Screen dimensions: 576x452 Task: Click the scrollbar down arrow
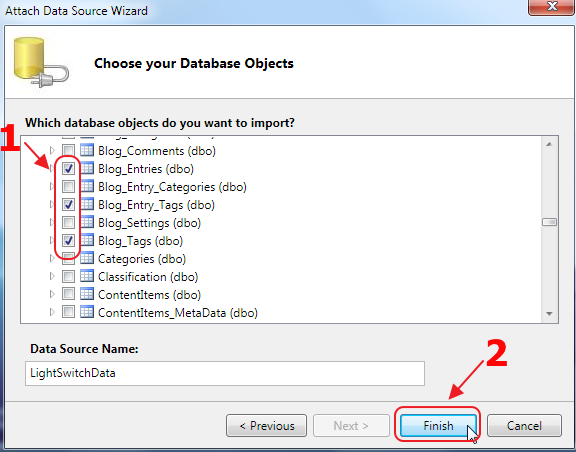click(x=550, y=314)
